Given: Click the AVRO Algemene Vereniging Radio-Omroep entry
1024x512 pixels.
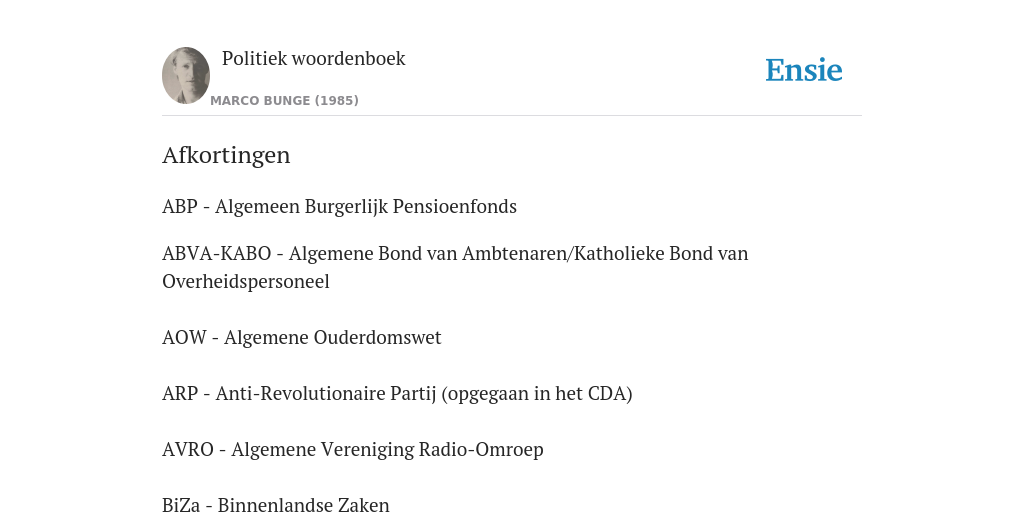Looking at the screenshot, I should pos(353,450).
